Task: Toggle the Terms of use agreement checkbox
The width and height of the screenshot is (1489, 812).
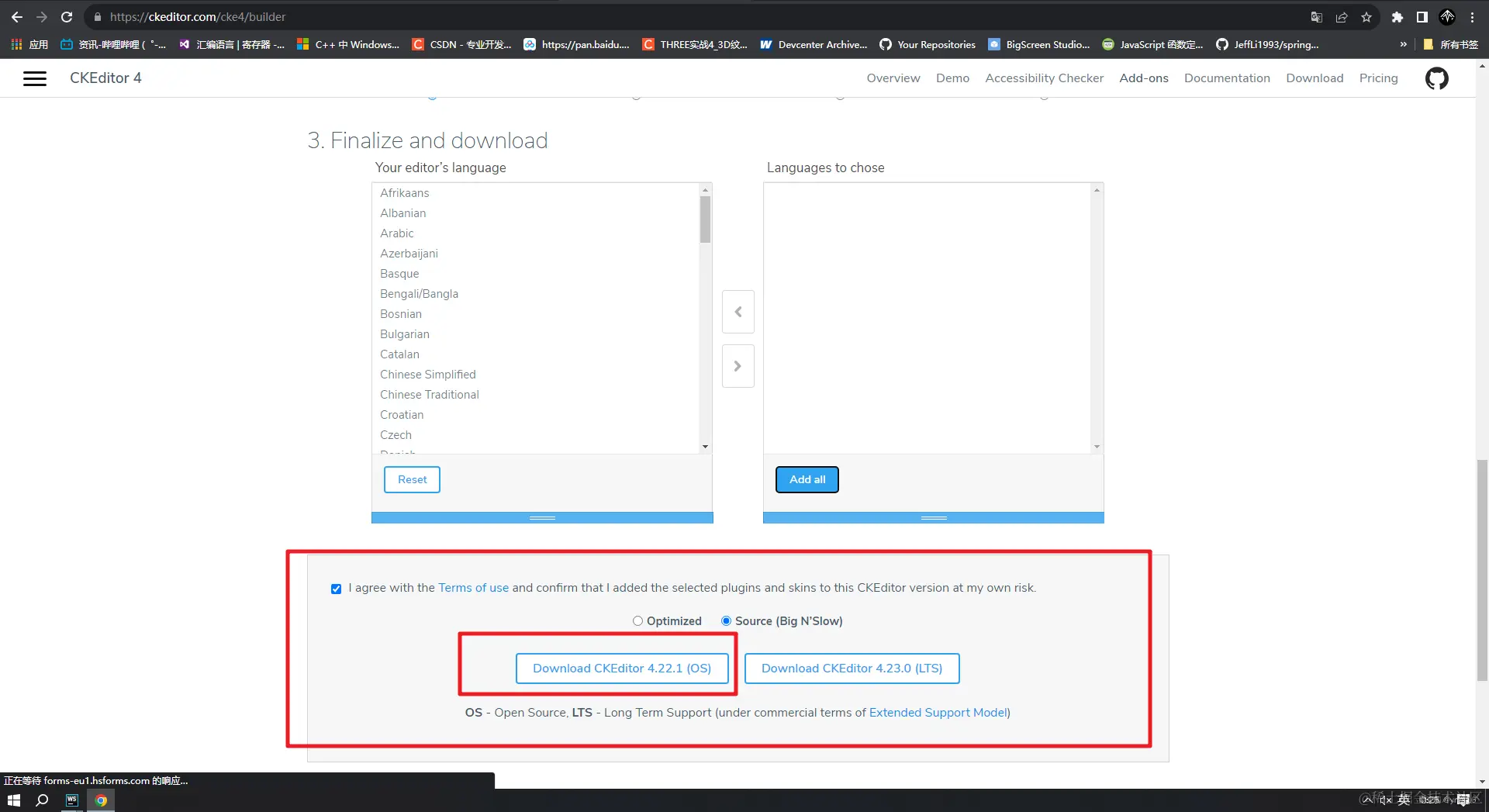Action: 336,589
